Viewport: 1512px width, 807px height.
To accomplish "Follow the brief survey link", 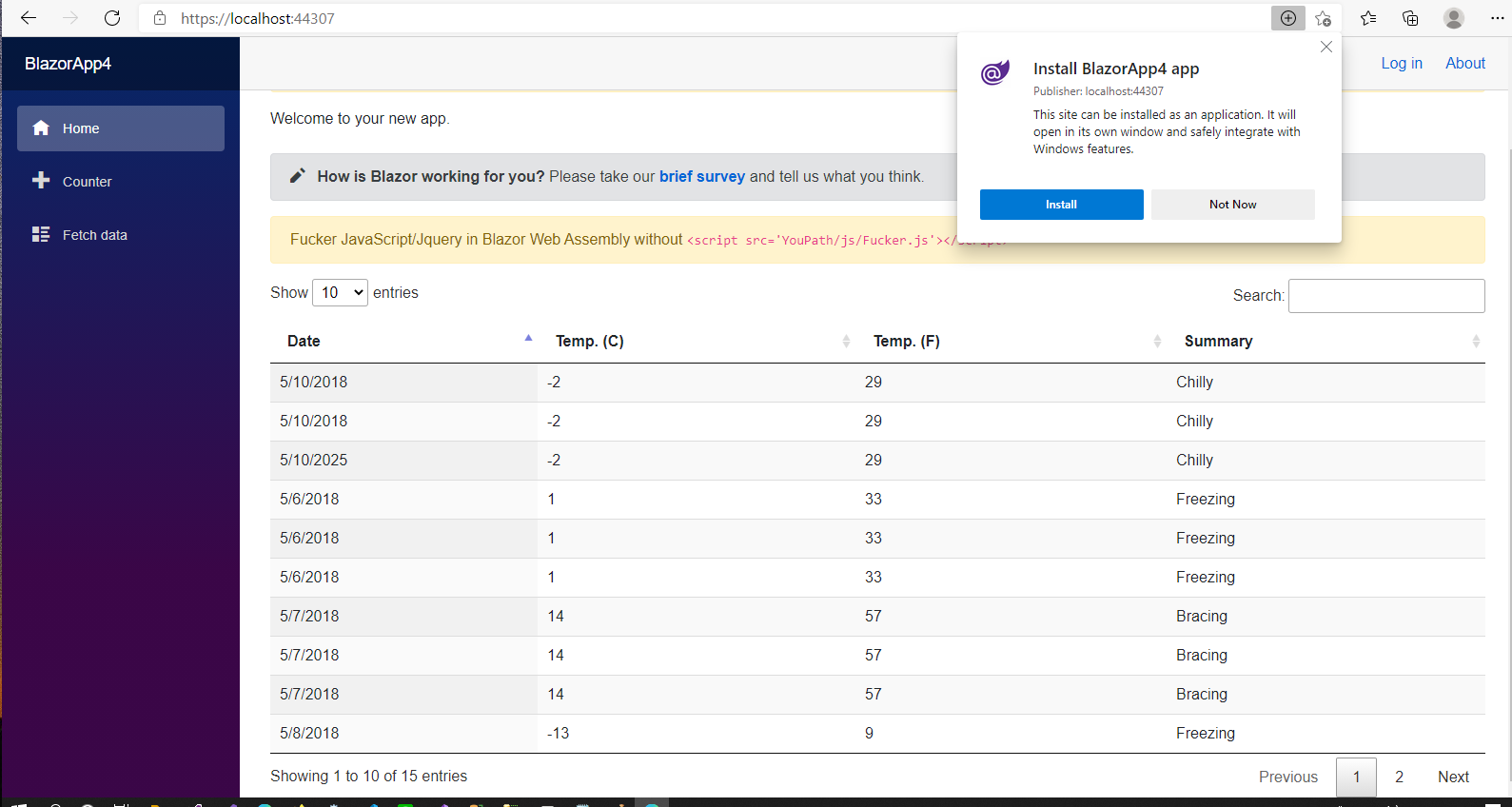I will pos(701,177).
